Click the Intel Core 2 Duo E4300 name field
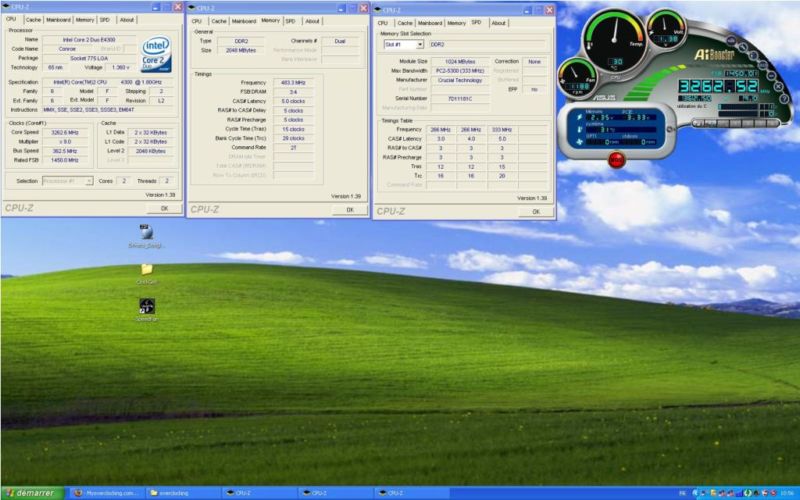Viewport: 800px width, 500px height. click(89, 39)
